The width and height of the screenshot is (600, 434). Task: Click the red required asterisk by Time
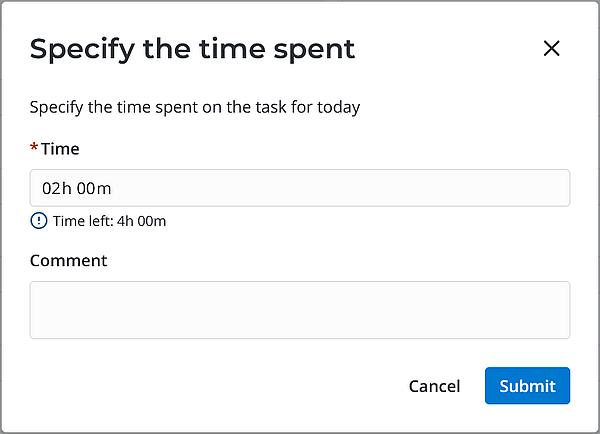[34, 148]
